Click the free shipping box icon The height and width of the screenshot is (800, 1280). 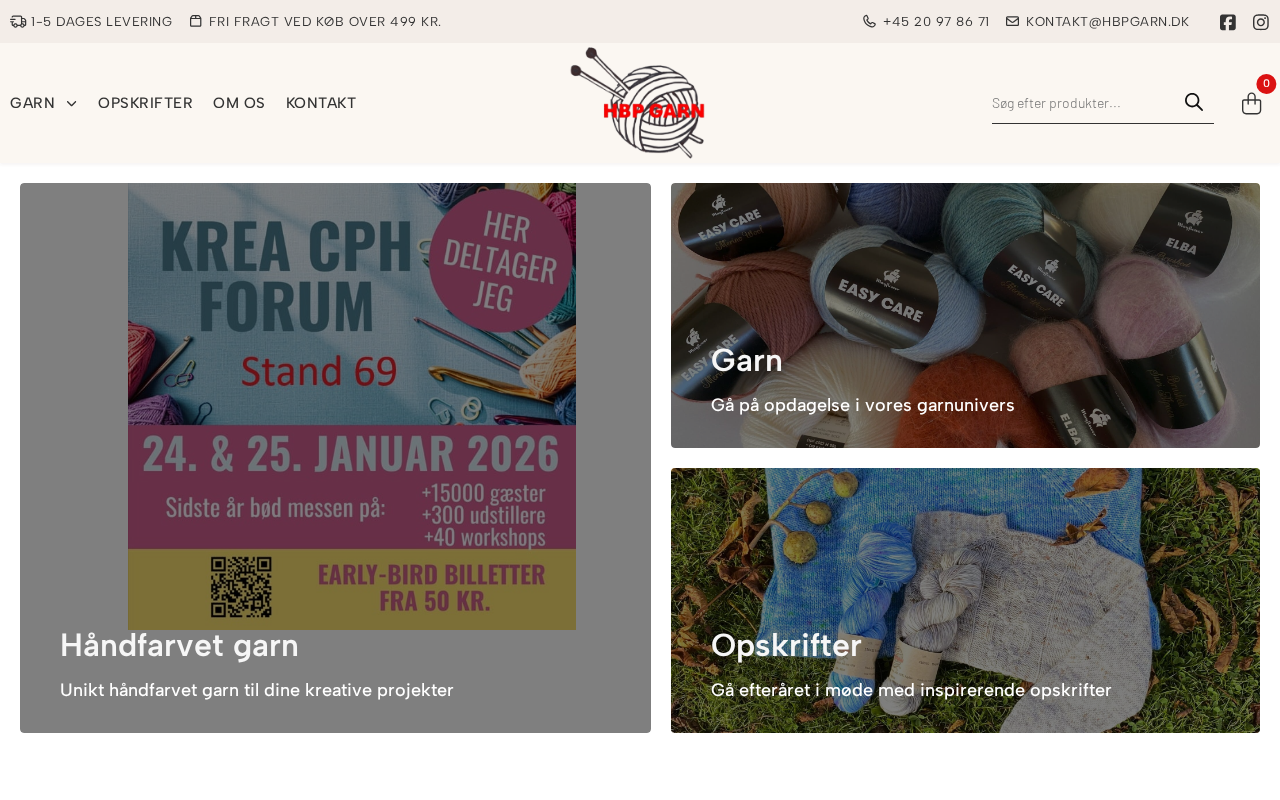coord(196,21)
